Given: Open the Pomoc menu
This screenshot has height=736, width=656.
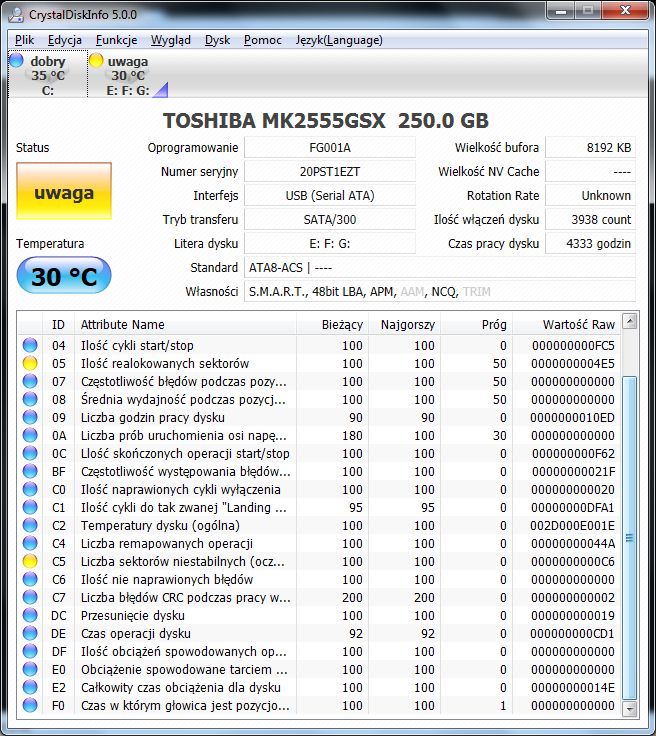Looking at the screenshot, I should click(x=263, y=40).
